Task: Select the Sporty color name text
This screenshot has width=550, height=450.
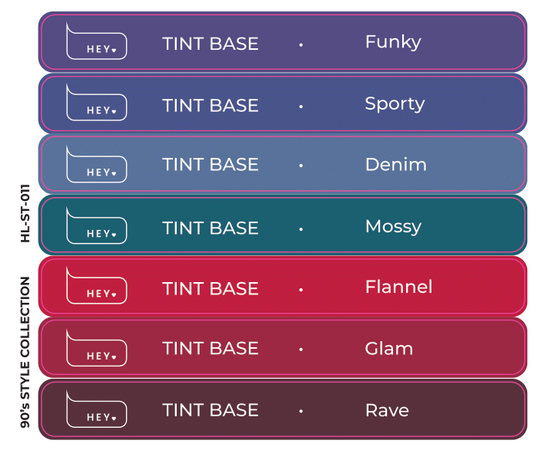Action: coord(395,104)
